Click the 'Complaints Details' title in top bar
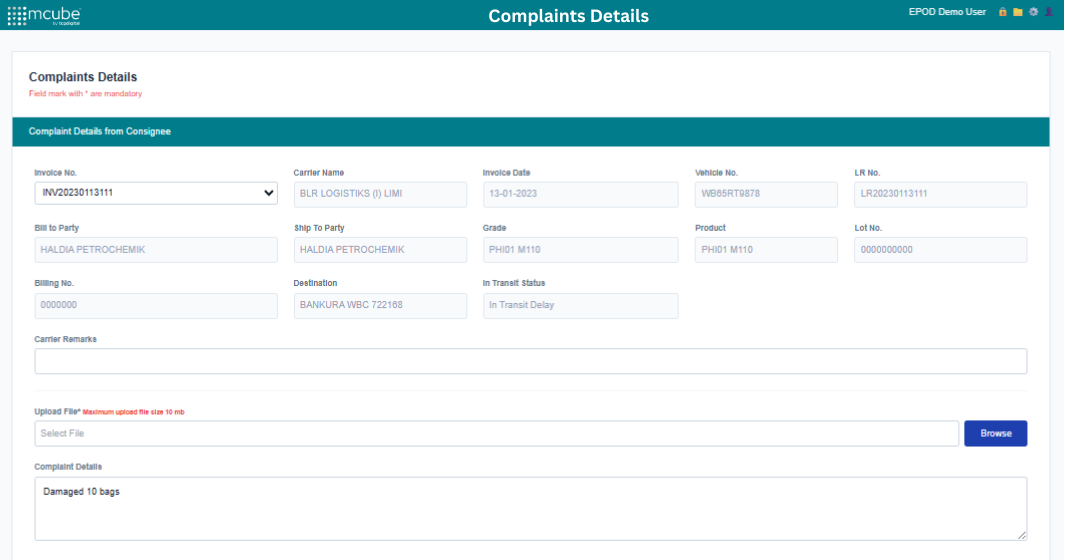Viewport: 1065px width, 560px height. [568, 16]
